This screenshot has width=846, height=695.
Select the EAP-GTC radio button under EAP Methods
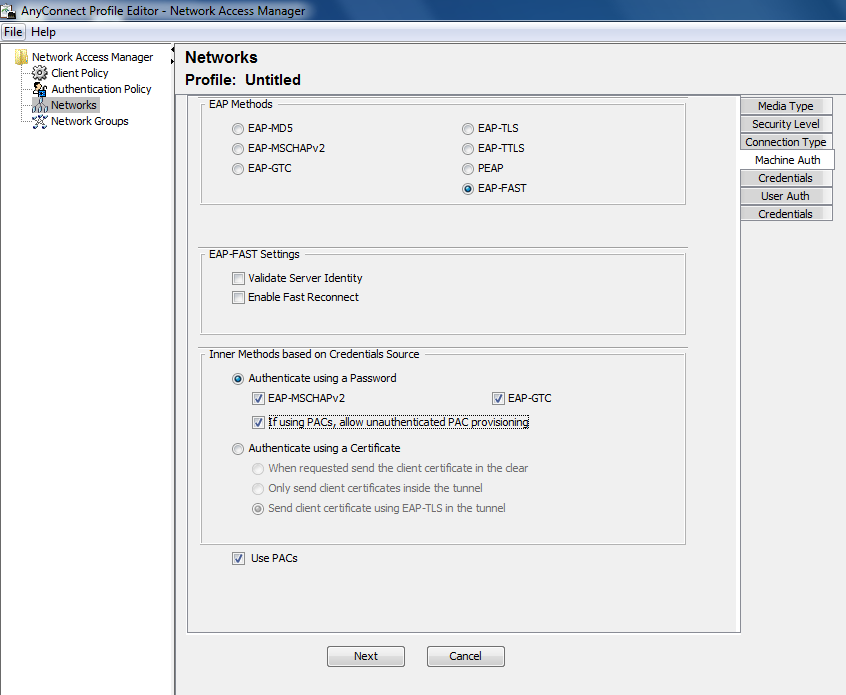click(237, 169)
